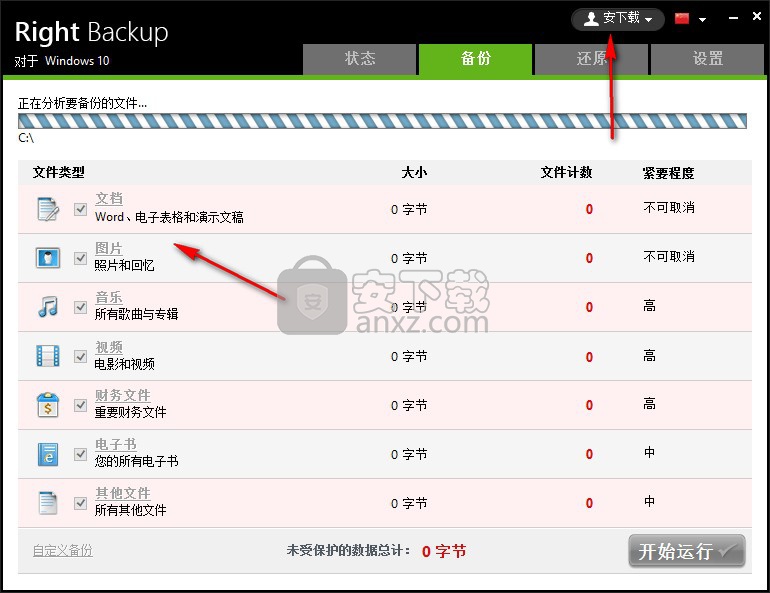Screen dimensions: 770x593
Task: Open the 音乐 music link
Action: (109, 297)
